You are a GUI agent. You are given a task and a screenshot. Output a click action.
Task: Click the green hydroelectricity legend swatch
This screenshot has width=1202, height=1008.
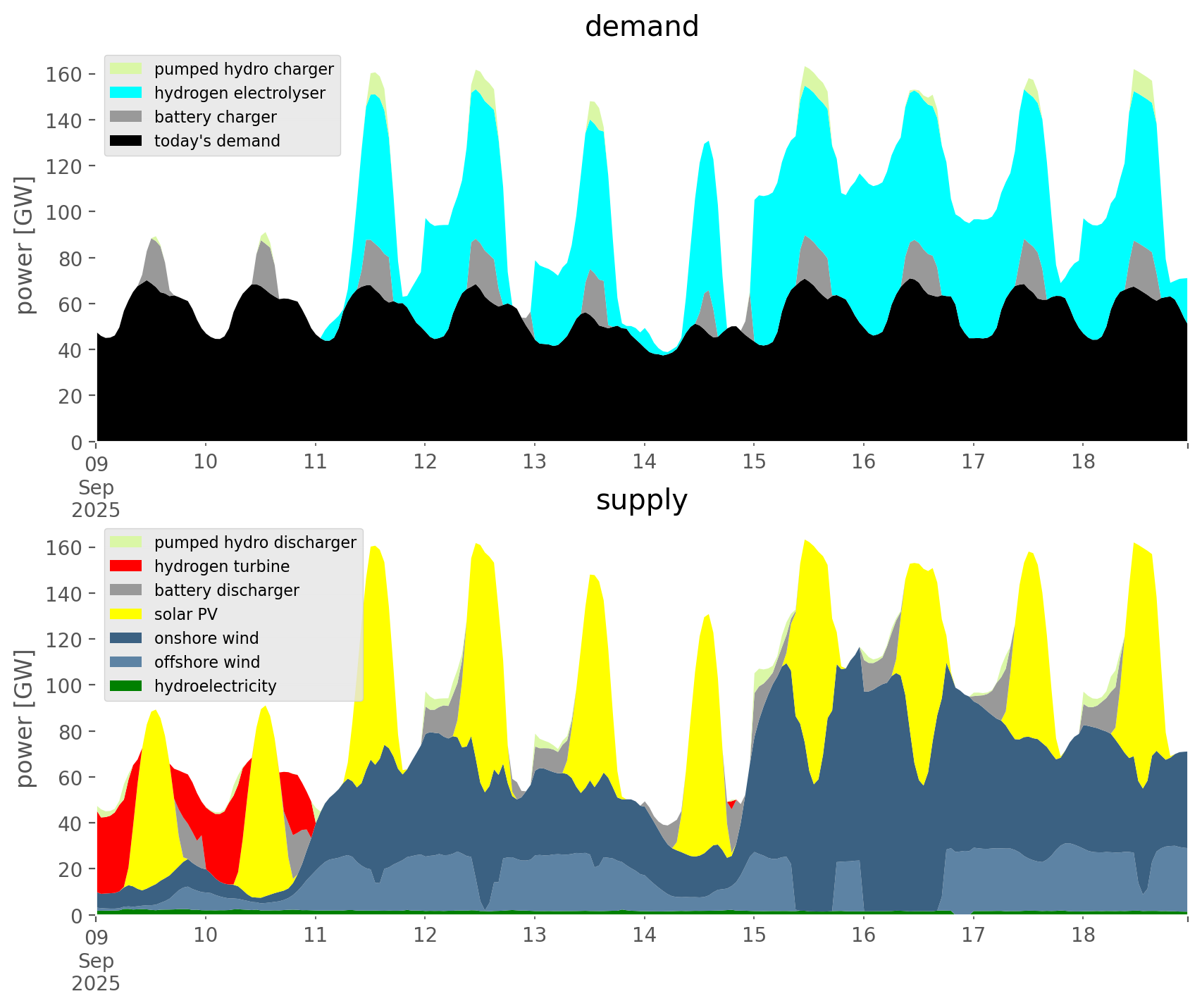click(126, 686)
